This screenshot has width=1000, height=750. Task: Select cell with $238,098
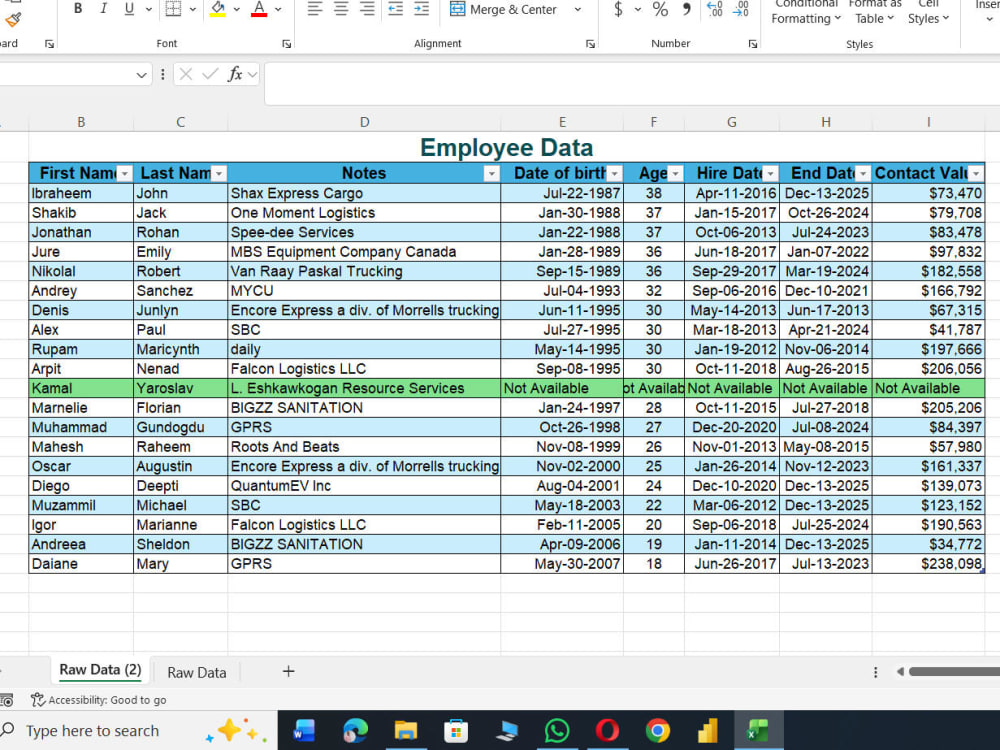[x=929, y=564]
